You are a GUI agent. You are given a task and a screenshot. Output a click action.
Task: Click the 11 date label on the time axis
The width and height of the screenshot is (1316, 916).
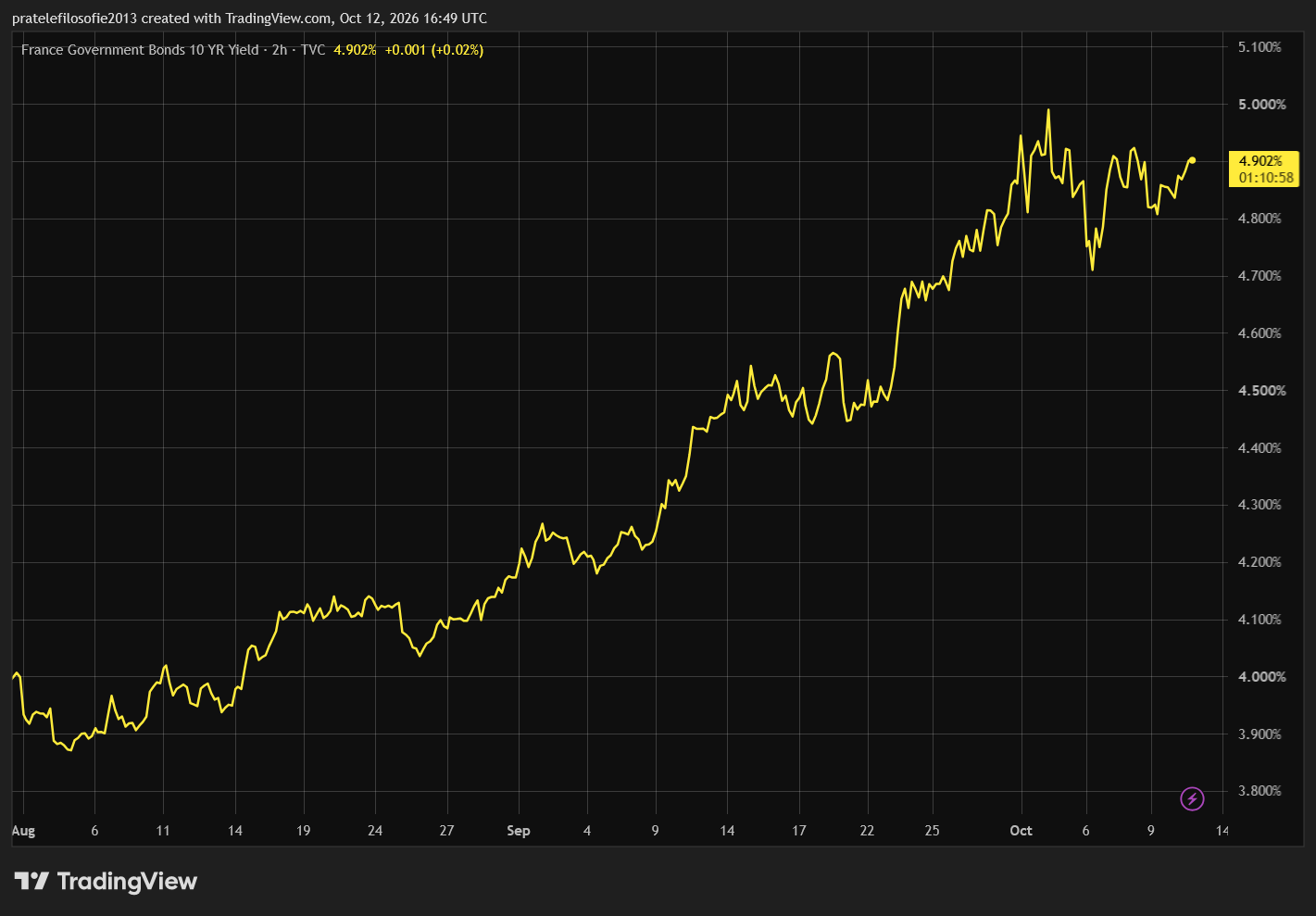pyautogui.click(x=163, y=831)
